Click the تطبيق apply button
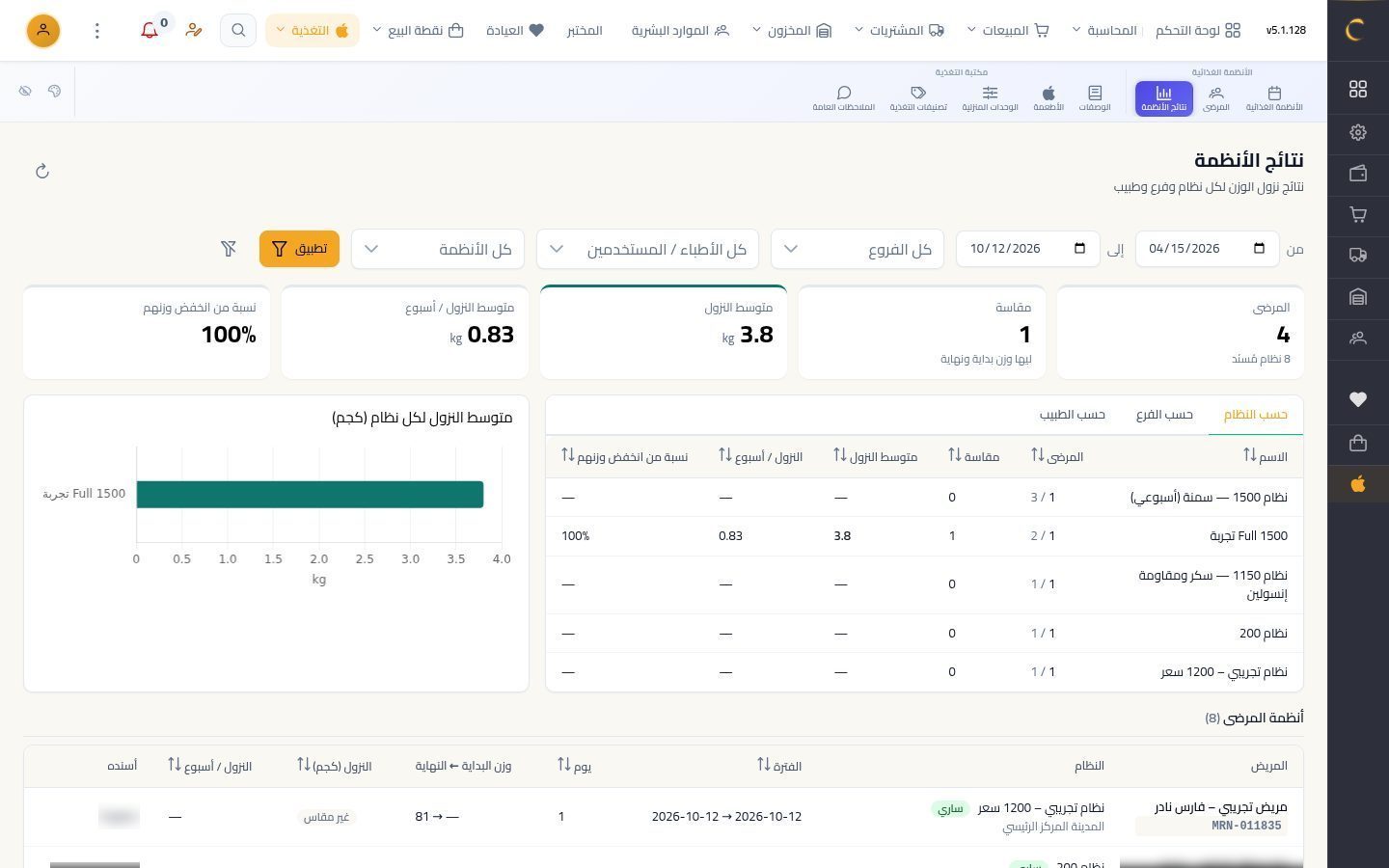Screen dimensions: 1389x868 pos(299,249)
